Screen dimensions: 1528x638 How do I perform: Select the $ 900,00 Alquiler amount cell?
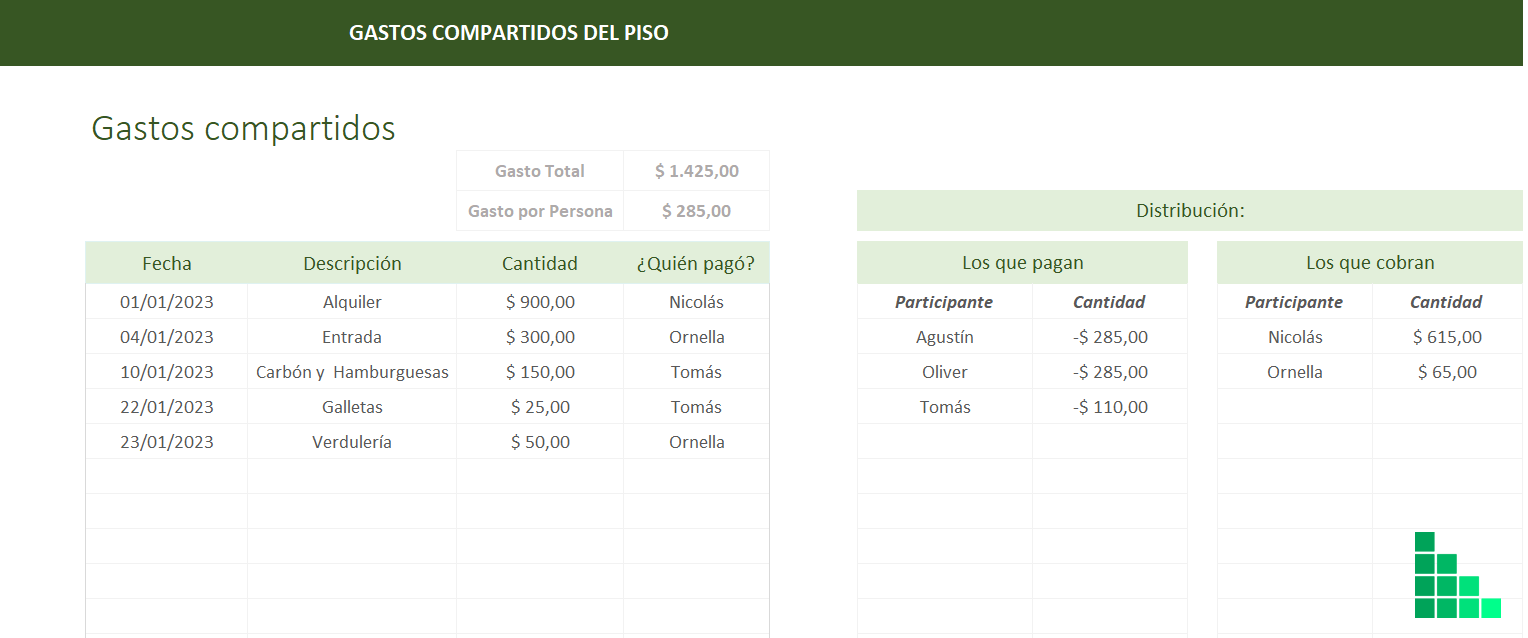(x=540, y=302)
